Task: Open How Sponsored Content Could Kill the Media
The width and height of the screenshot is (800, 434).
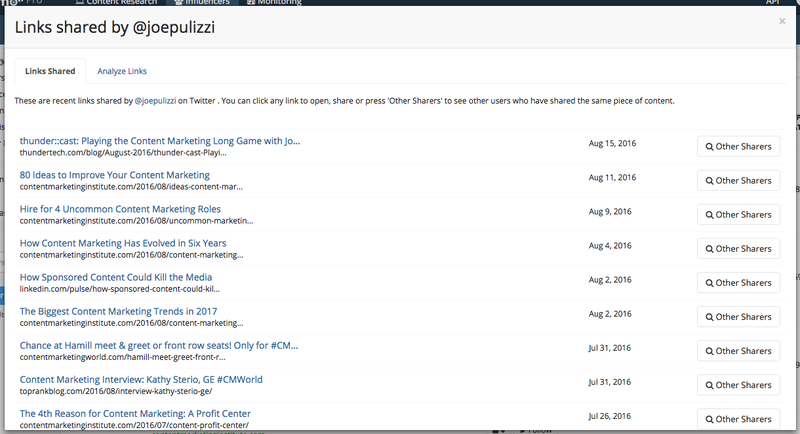Action: tap(116, 277)
